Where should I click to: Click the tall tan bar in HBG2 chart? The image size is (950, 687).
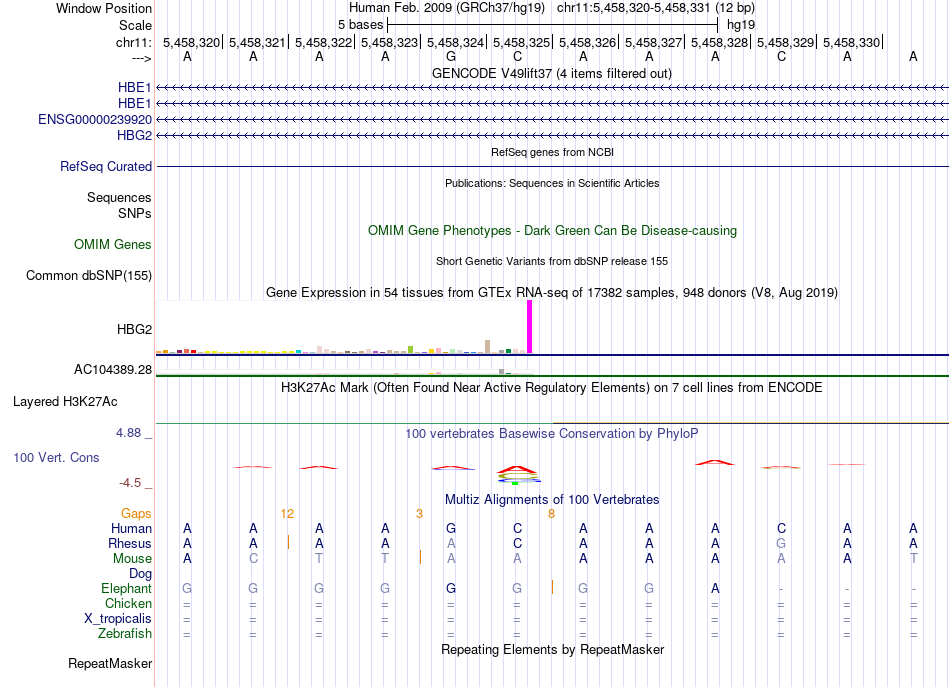tap(488, 347)
